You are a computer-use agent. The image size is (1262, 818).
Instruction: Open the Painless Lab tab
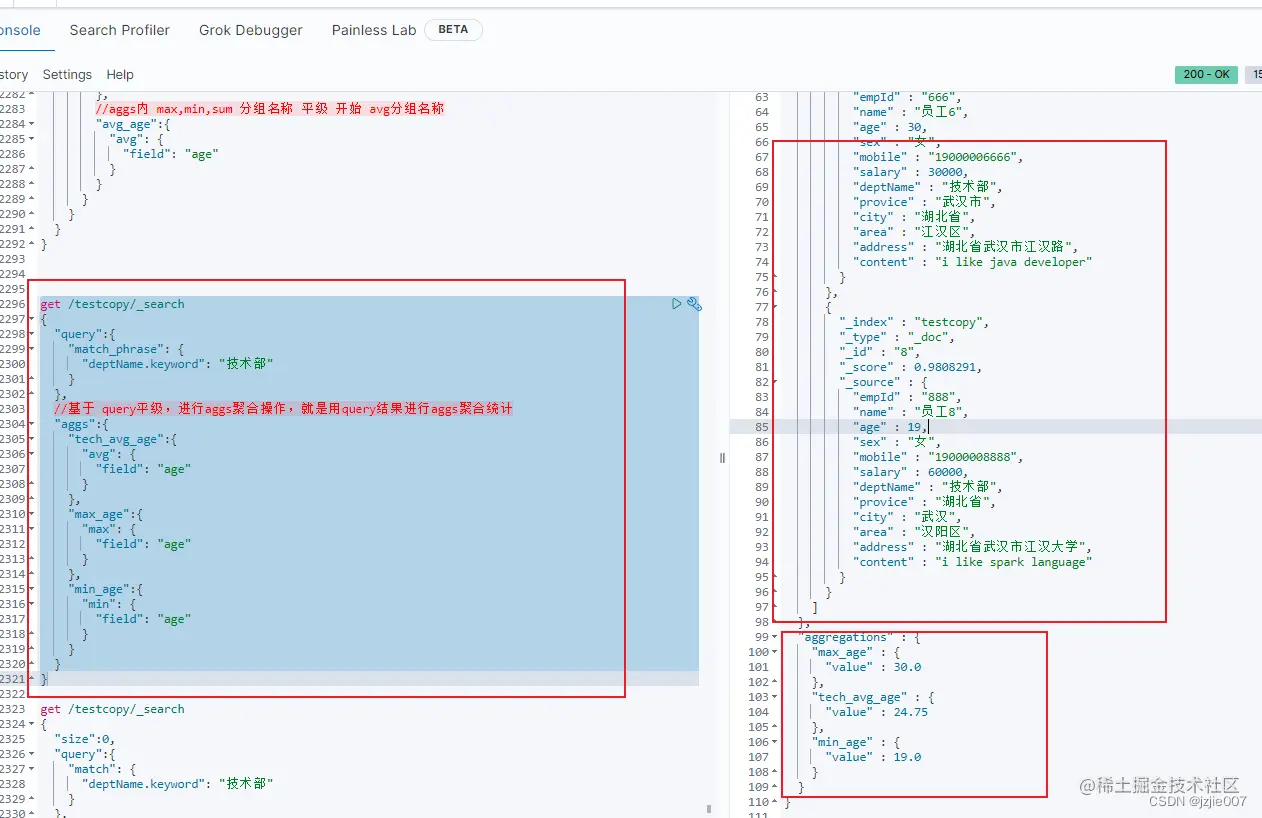(373, 30)
